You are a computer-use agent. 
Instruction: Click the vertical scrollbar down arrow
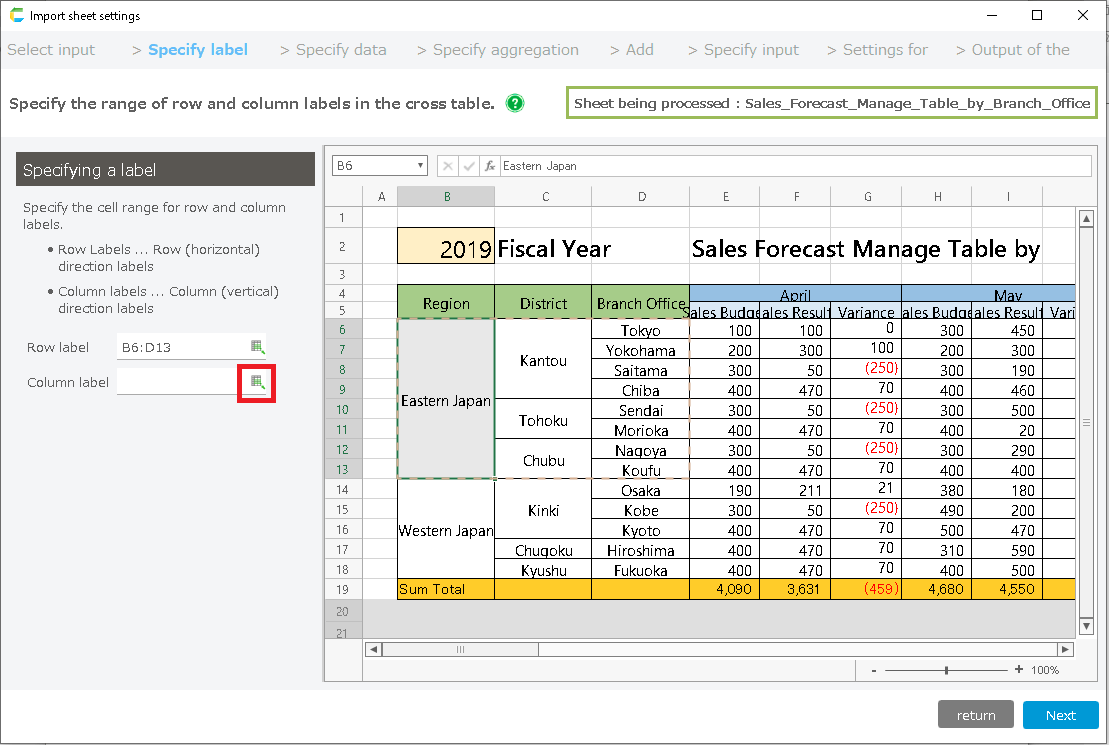(1086, 626)
